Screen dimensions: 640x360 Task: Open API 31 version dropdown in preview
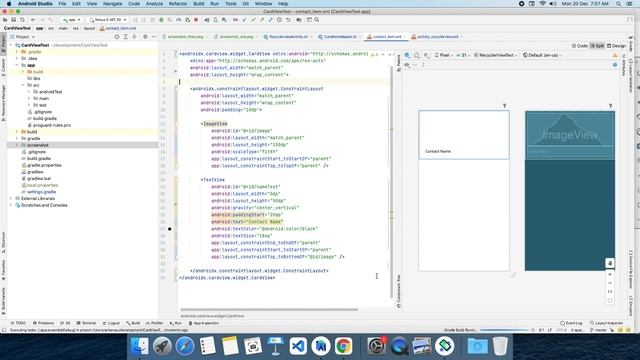click(x=463, y=55)
